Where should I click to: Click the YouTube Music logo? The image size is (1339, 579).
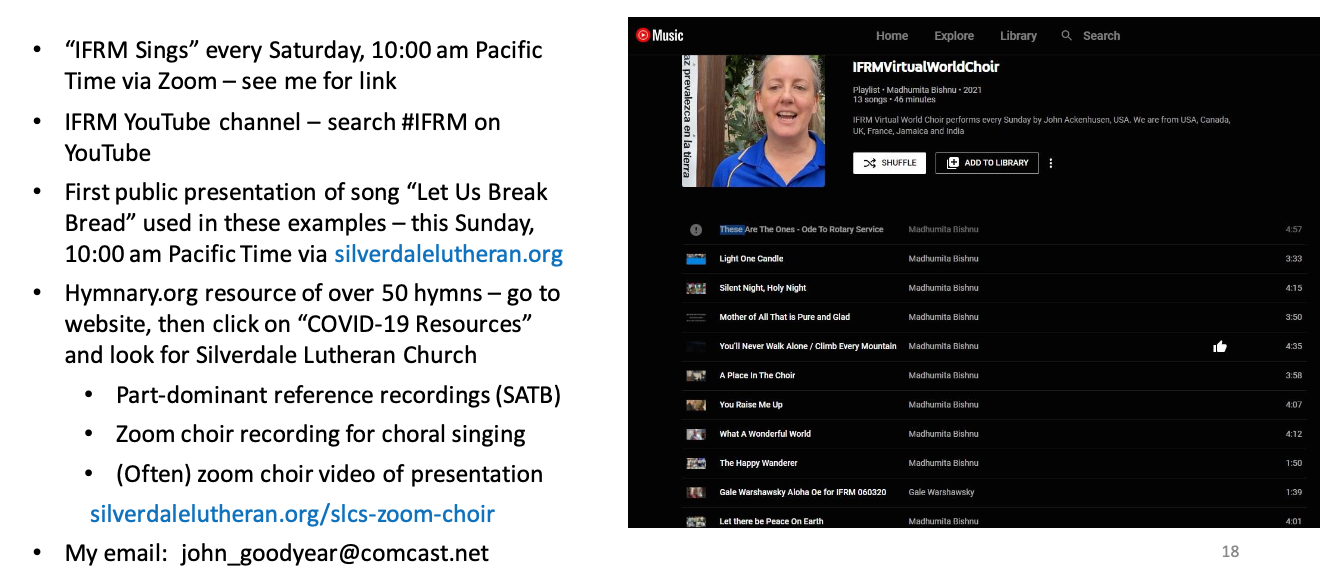[x=660, y=36]
